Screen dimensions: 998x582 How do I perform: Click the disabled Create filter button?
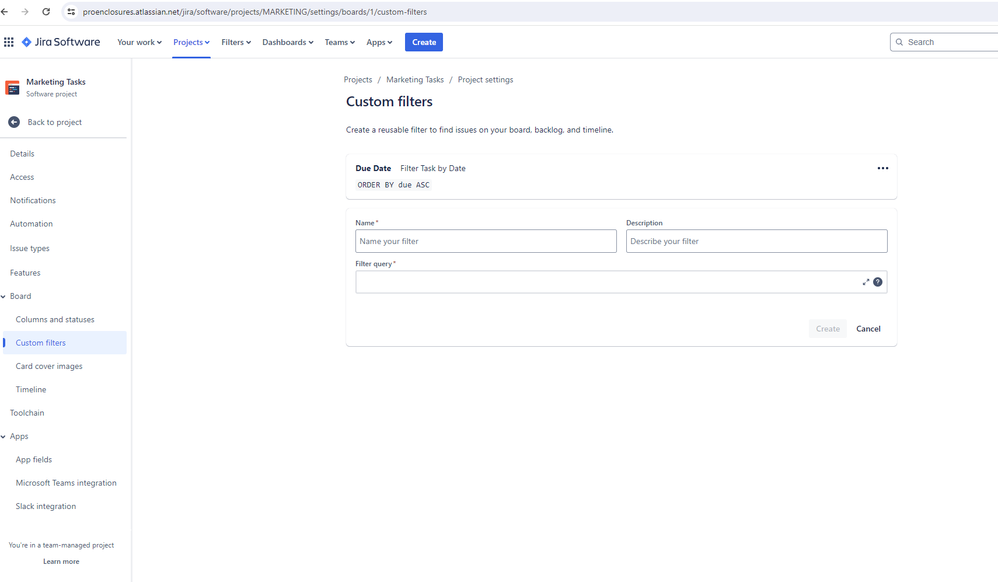827,329
